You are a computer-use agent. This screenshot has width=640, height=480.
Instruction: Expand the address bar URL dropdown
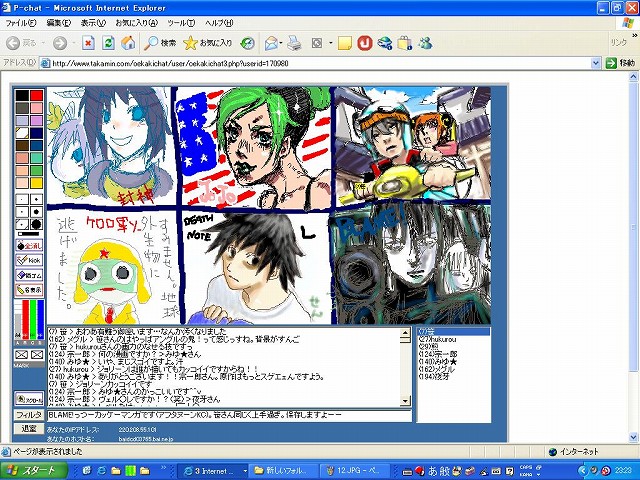coord(596,63)
